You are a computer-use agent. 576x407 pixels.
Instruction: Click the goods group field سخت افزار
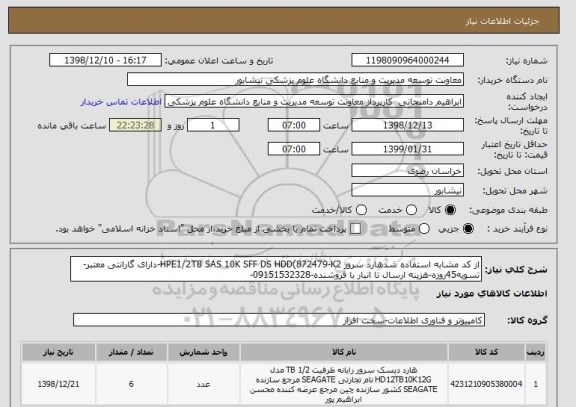(279, 320)
